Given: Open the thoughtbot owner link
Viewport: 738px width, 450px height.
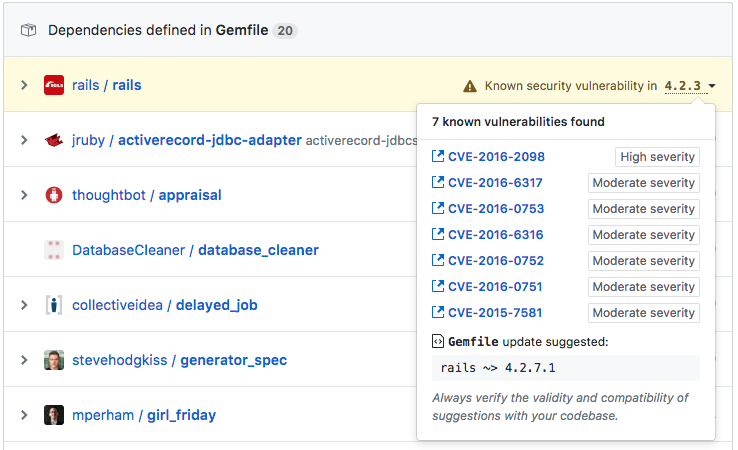Looking at the screenshot, I should [x=109, y=195].
